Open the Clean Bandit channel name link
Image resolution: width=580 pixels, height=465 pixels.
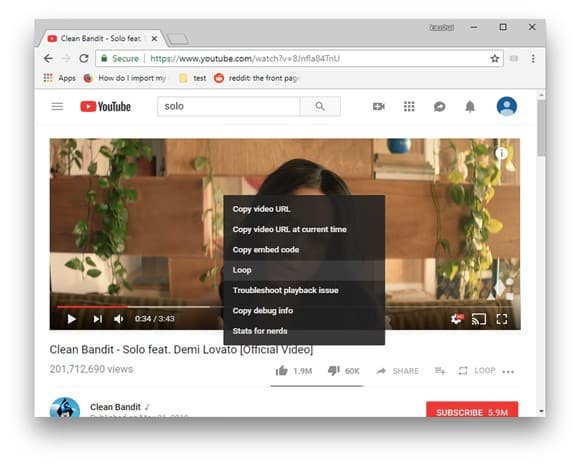[115, 407]
